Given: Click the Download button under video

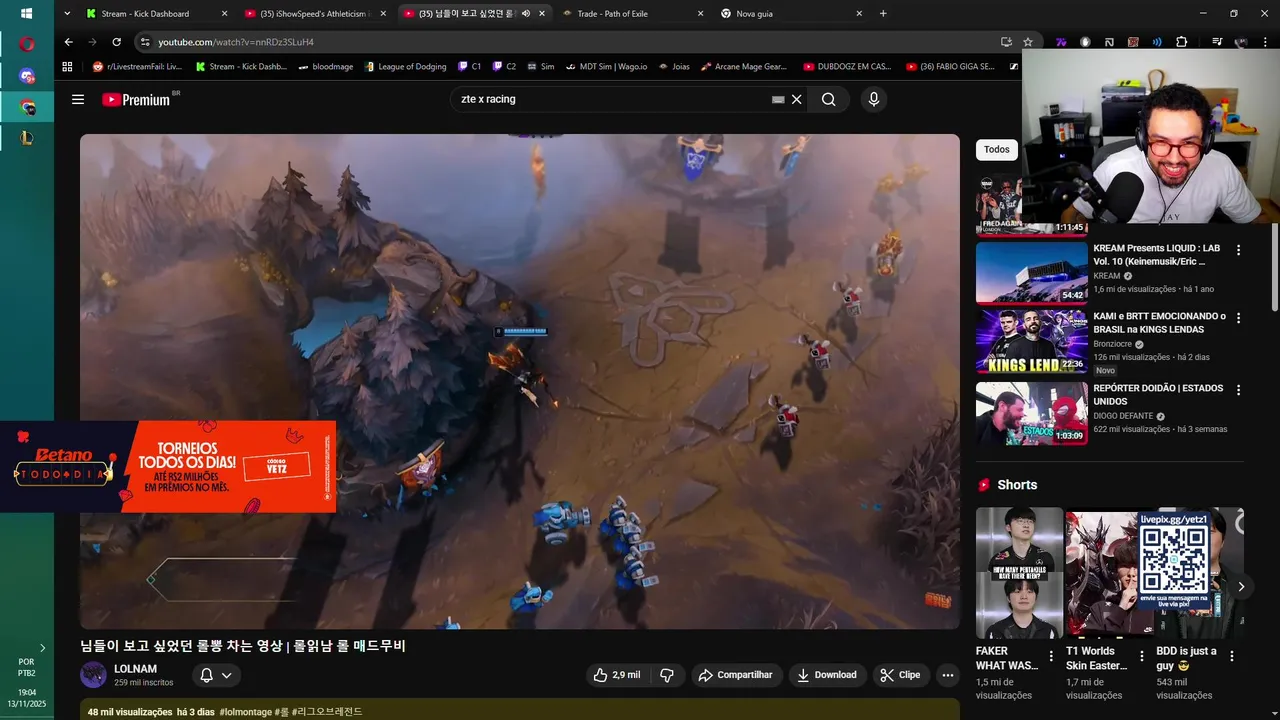Looking at the screenshot, I should 827,675.
